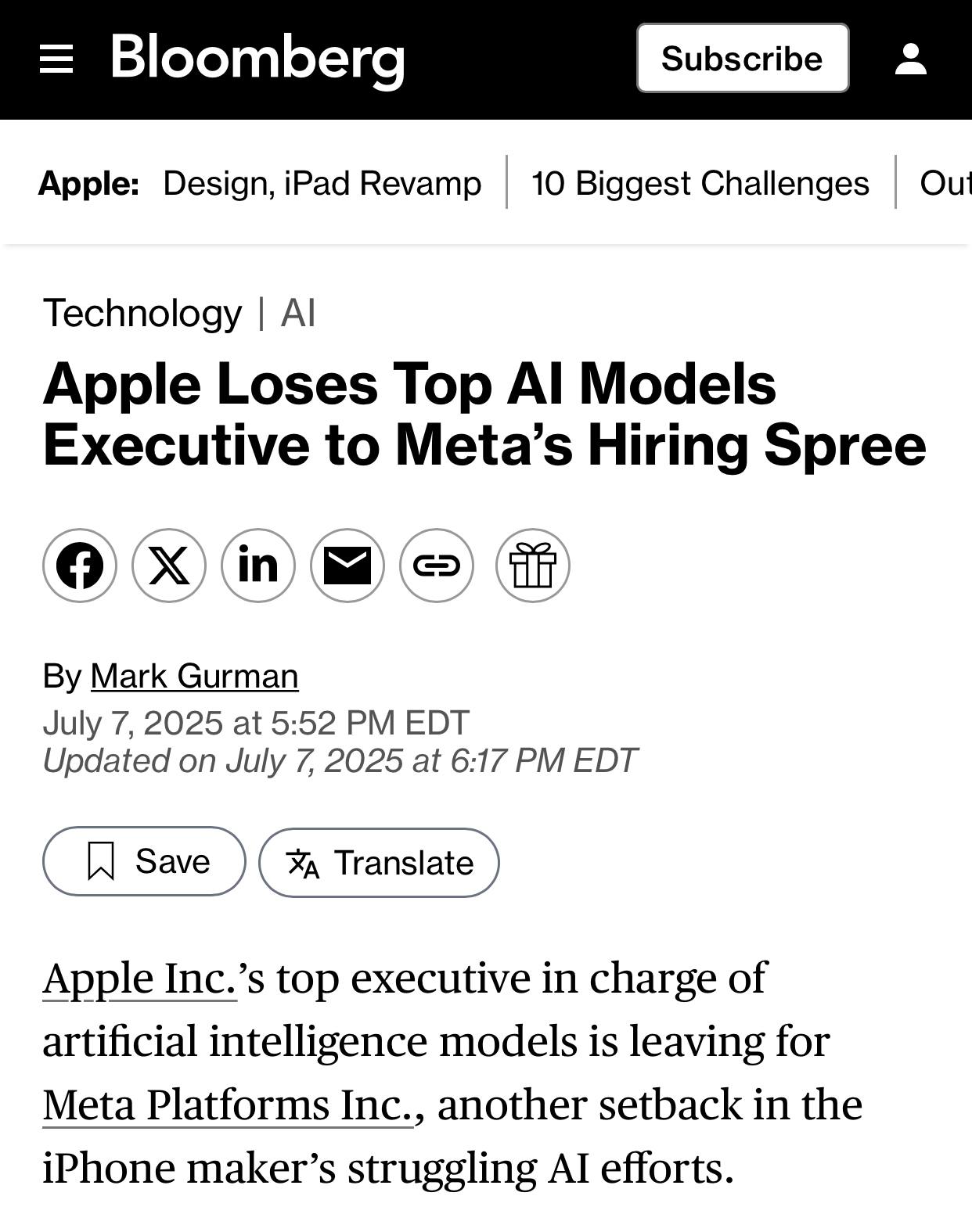The width and height of the screenshot is (972, 1232).
Task: Share article via email icon
Action: pos(347,566)
